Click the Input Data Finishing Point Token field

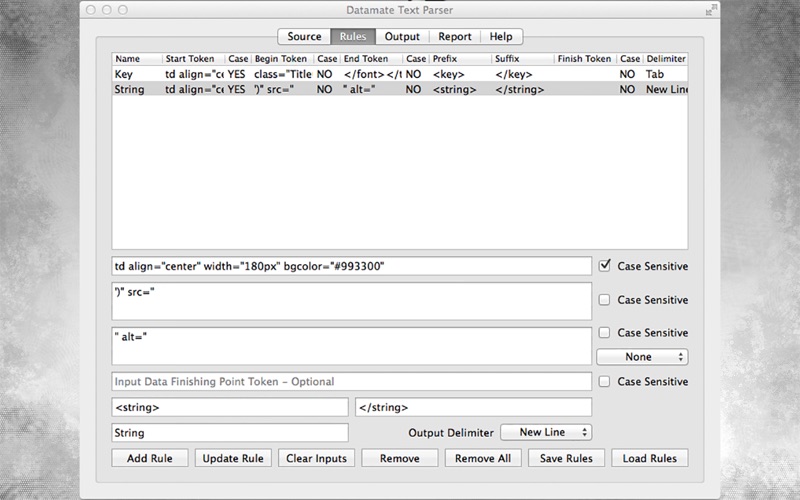(352, 382)
